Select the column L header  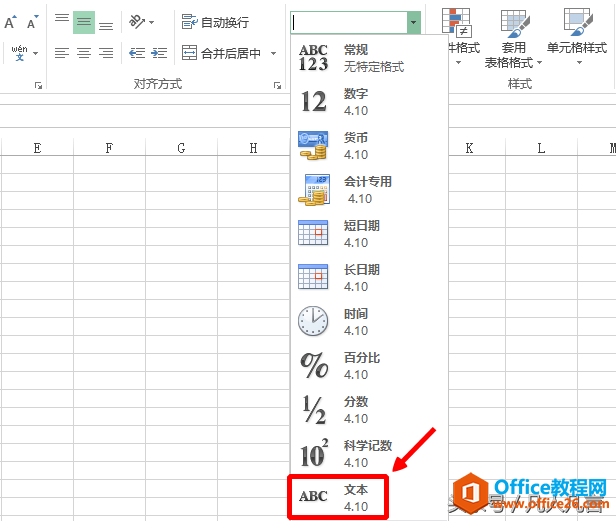click(x=541, y=148)
